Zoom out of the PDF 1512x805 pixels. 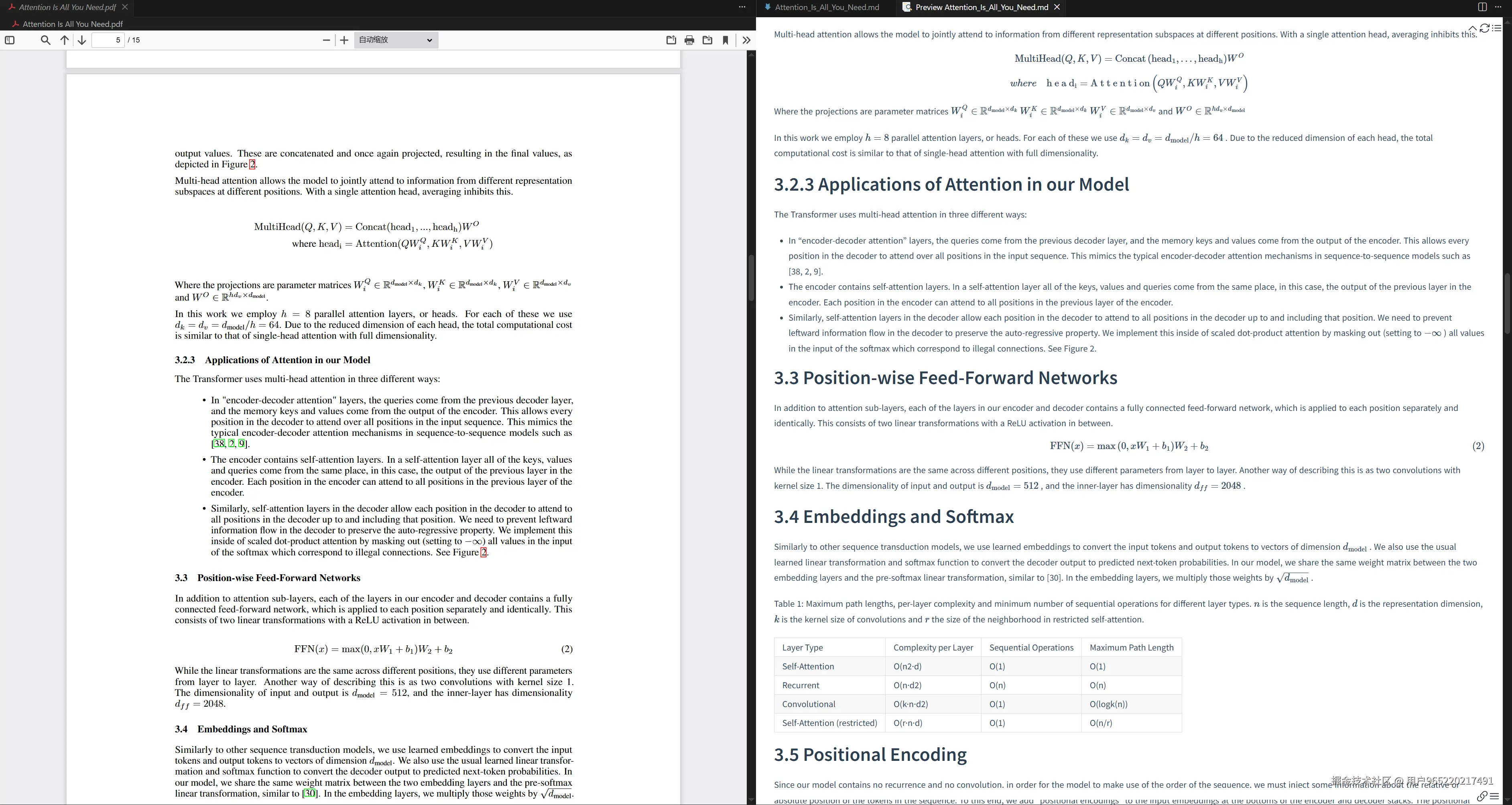point(326,40)
